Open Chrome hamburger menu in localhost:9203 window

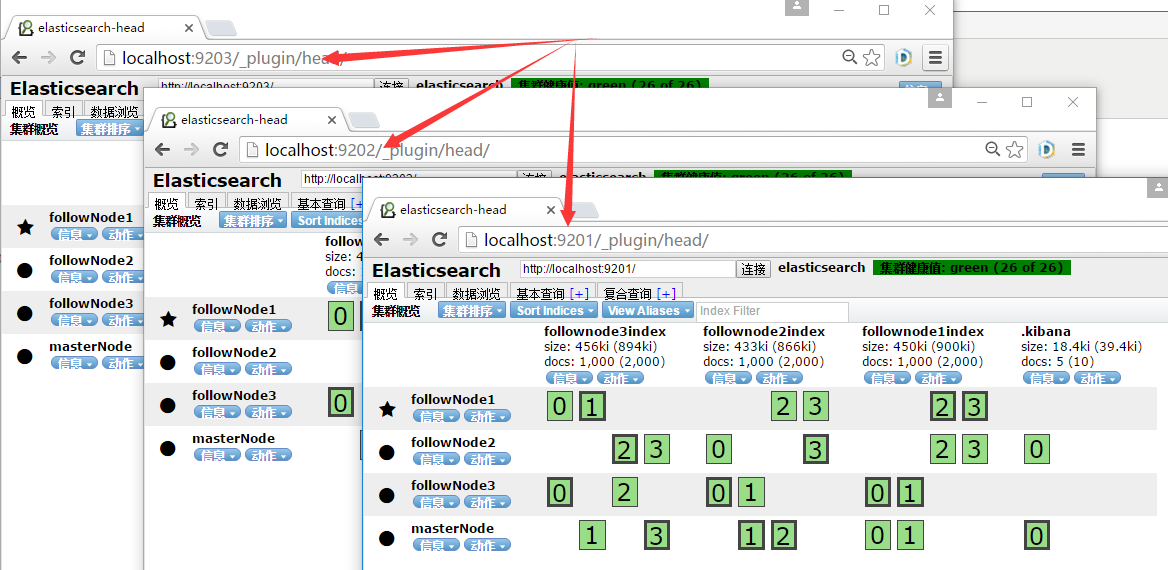click(x=936, y=57)
